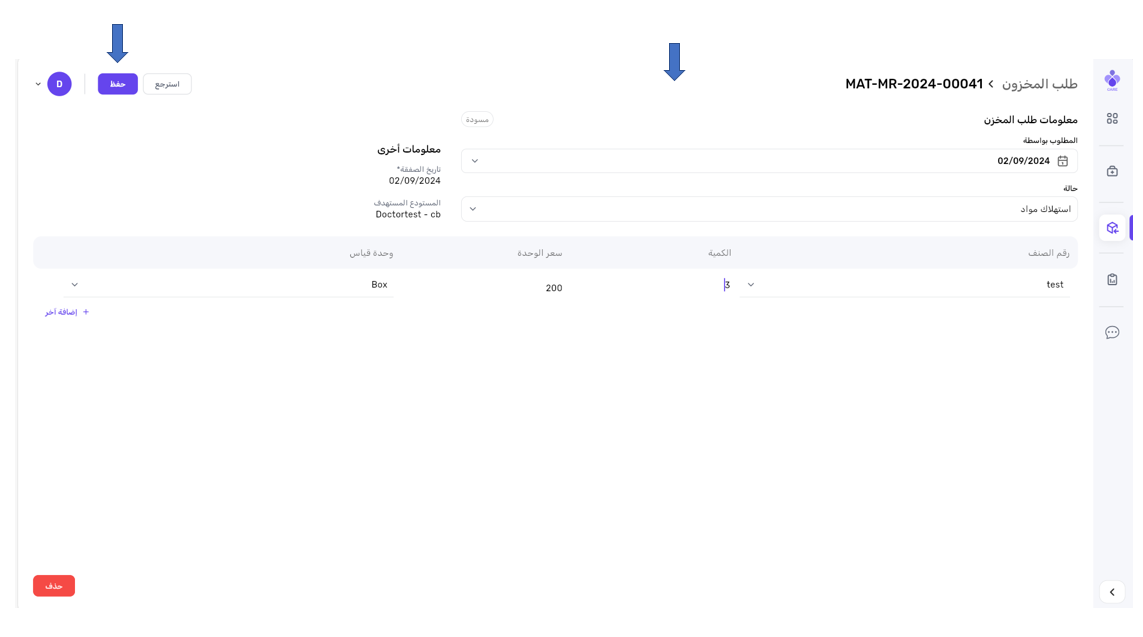Open the medical kit sidebar icon
1143x637 pixels.
1112,171
